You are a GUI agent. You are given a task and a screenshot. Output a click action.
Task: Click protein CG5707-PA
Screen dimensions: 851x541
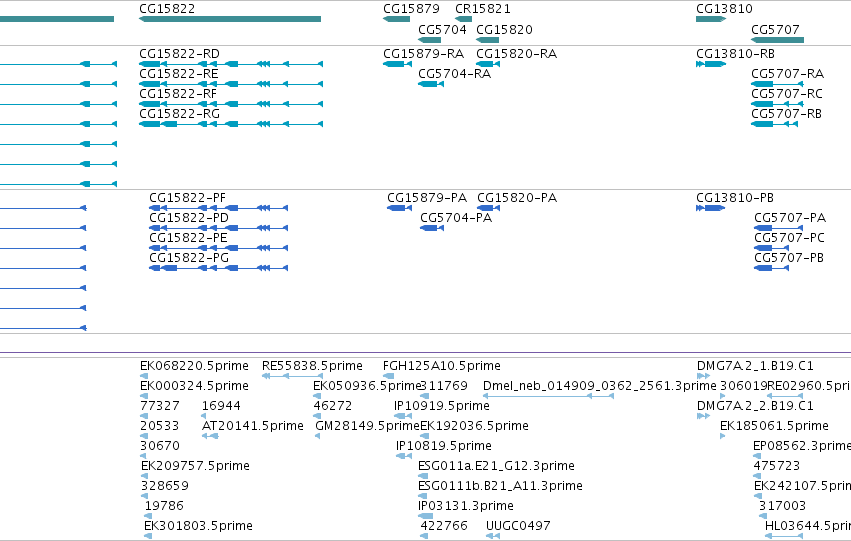click(x=778, y=228)
